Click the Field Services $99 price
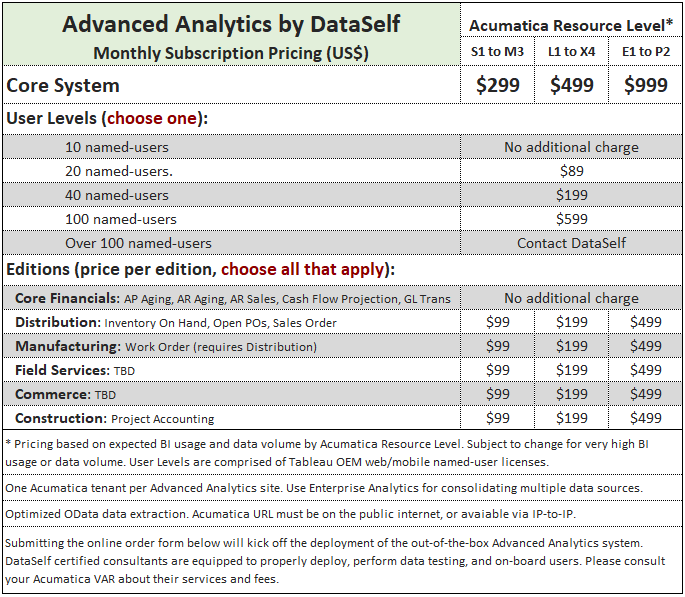The image size is (685, 597). (498, 370)
